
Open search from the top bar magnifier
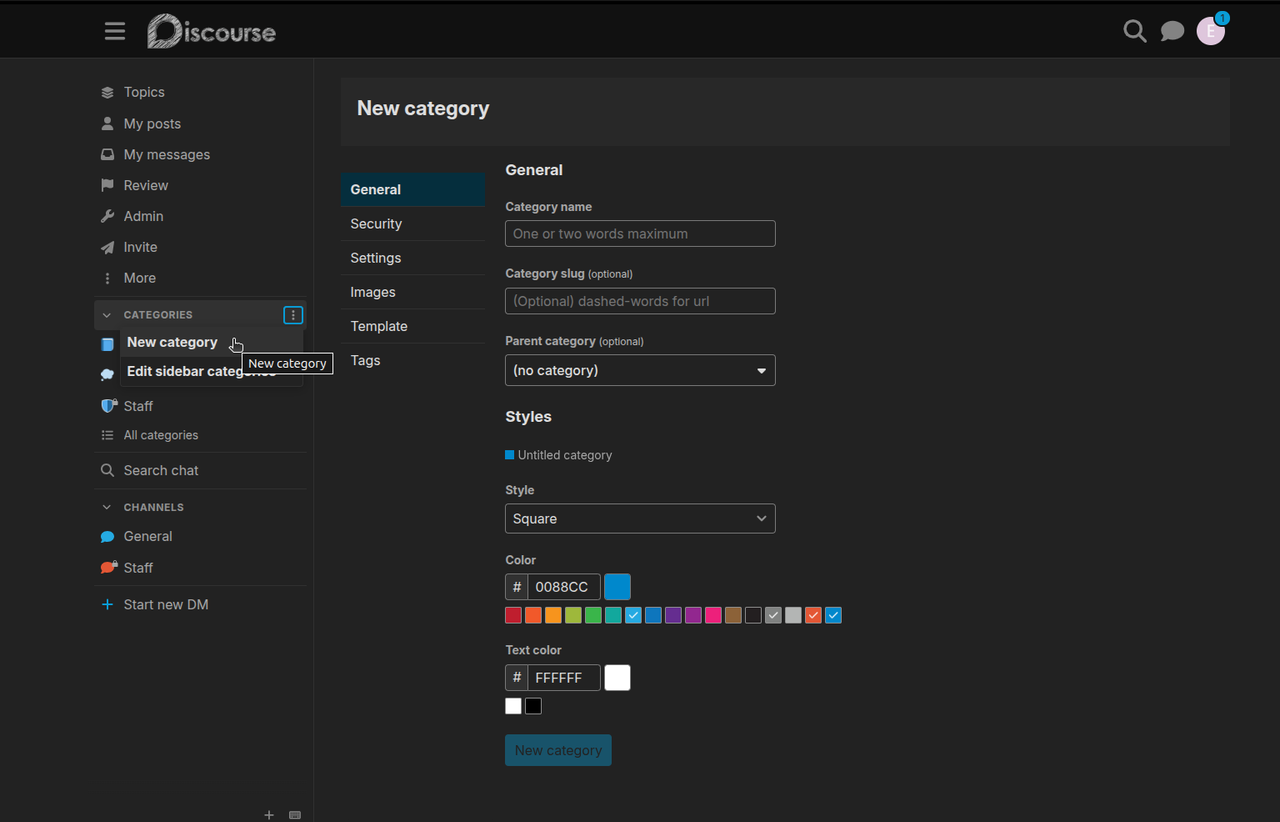[x=1134, y=31]
